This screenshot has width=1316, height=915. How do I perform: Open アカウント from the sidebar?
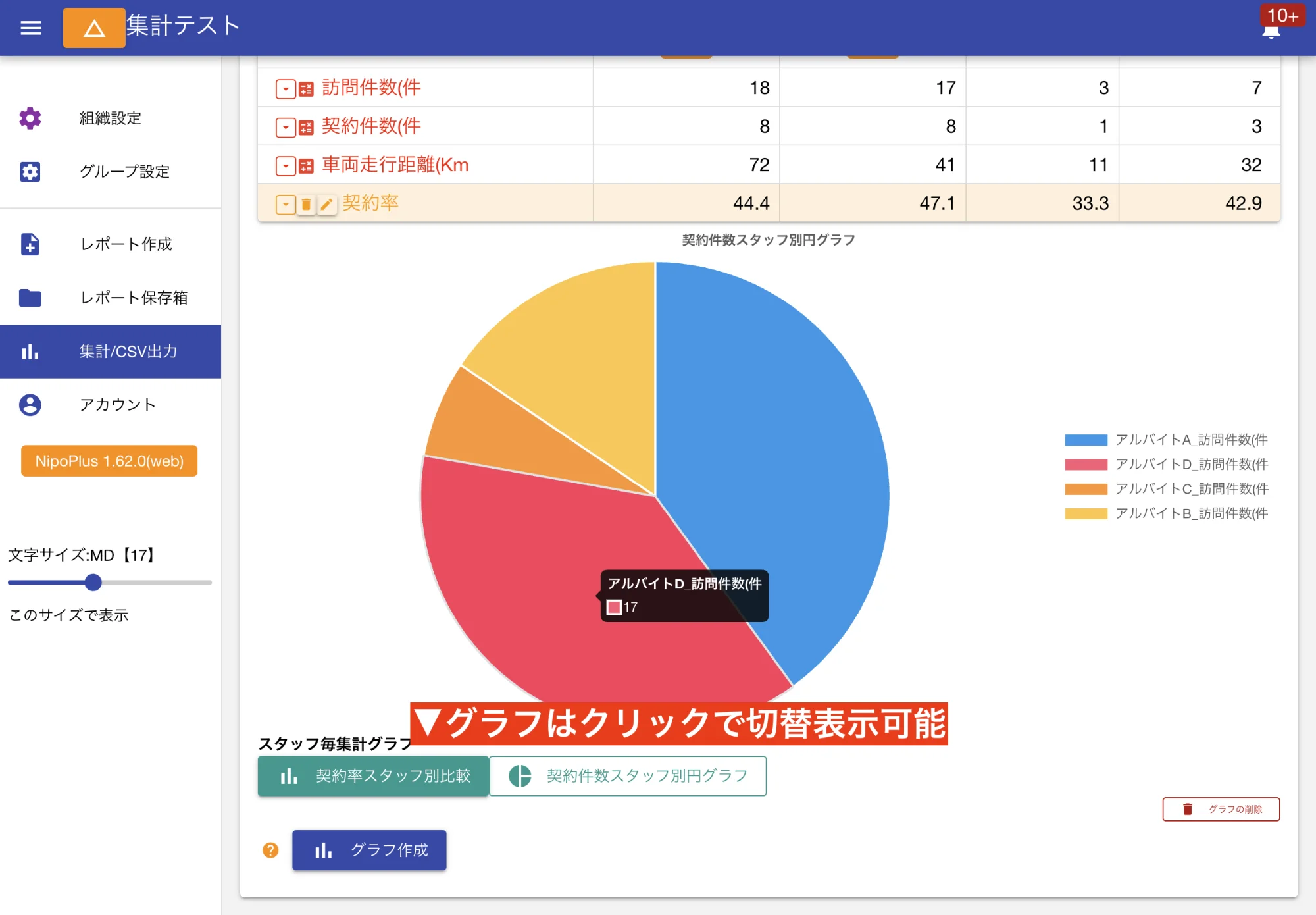(x=116, y=405)
